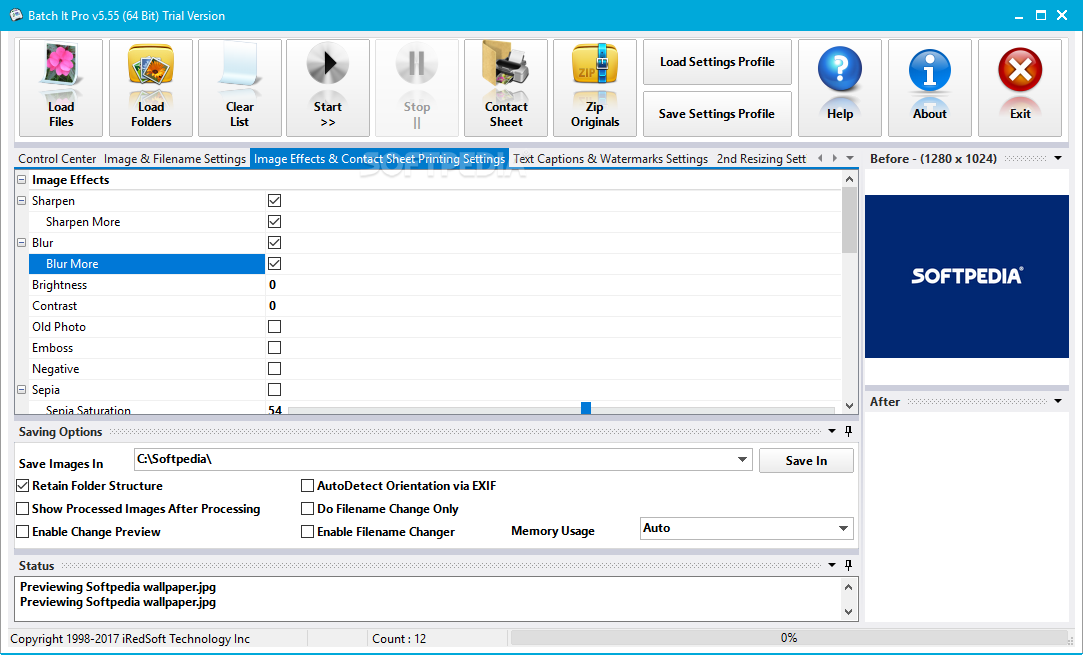1083x655 pixels.
Task: Enable the Emboss effect checkbox
Action: click(x=274, y=348)
